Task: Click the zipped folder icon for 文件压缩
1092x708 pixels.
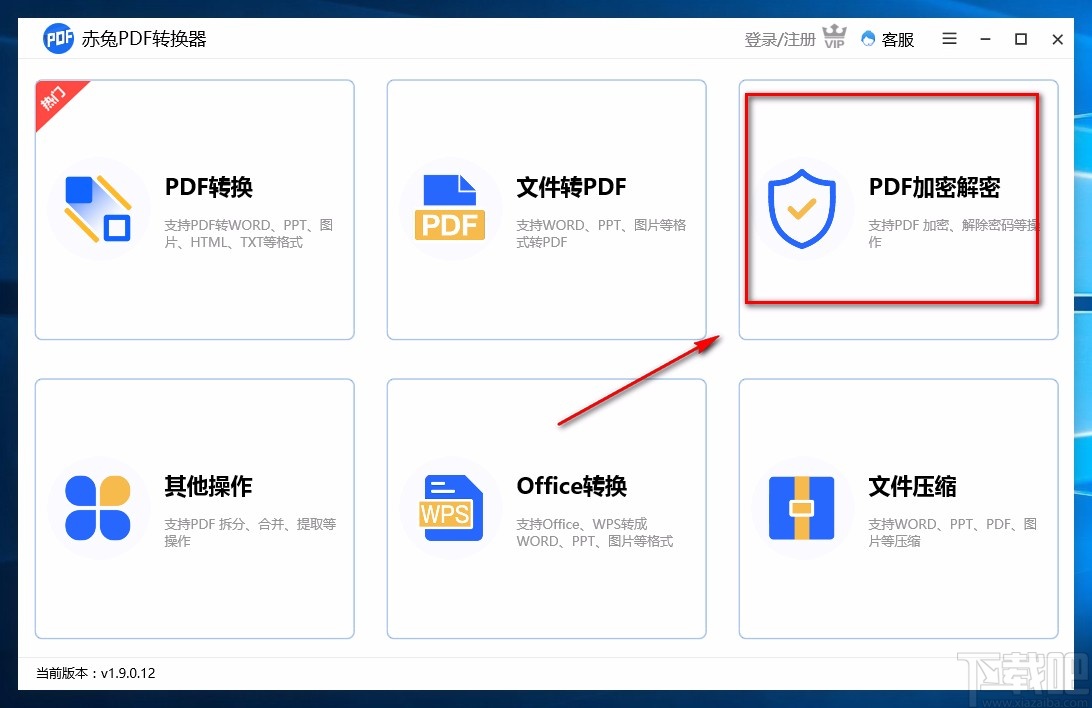Action: [802, 508]
